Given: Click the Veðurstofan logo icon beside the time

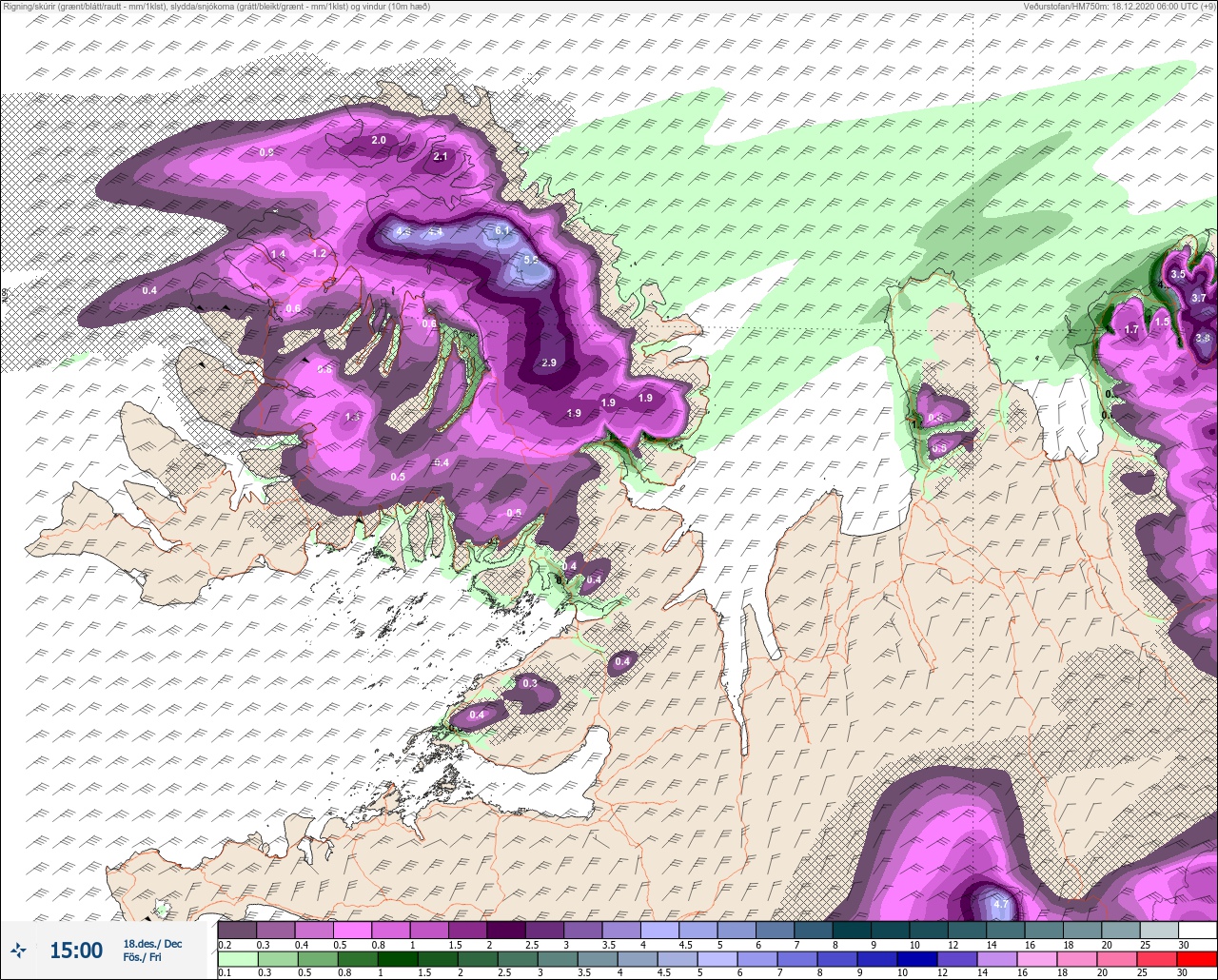Looking at the screenshot, I should coord(18,950).
